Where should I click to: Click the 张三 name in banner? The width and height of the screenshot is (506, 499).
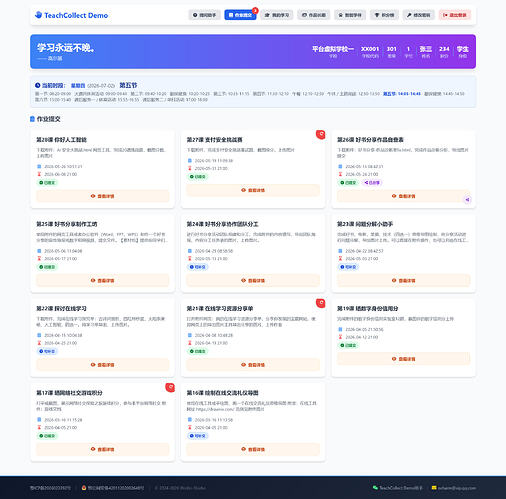click(x=426, y=49)
